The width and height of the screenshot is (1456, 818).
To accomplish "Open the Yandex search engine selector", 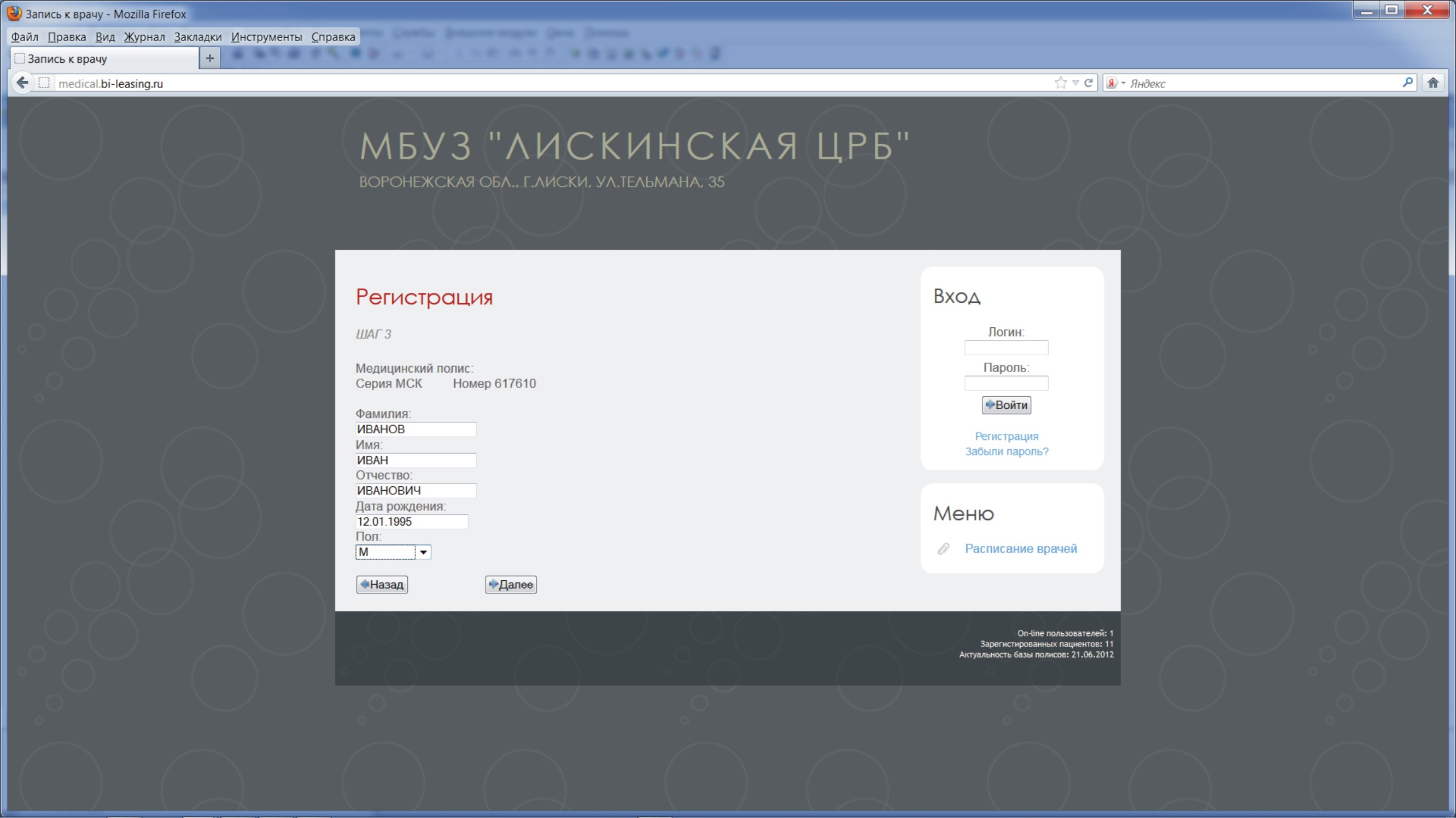I will click(x=1116, y=83).
